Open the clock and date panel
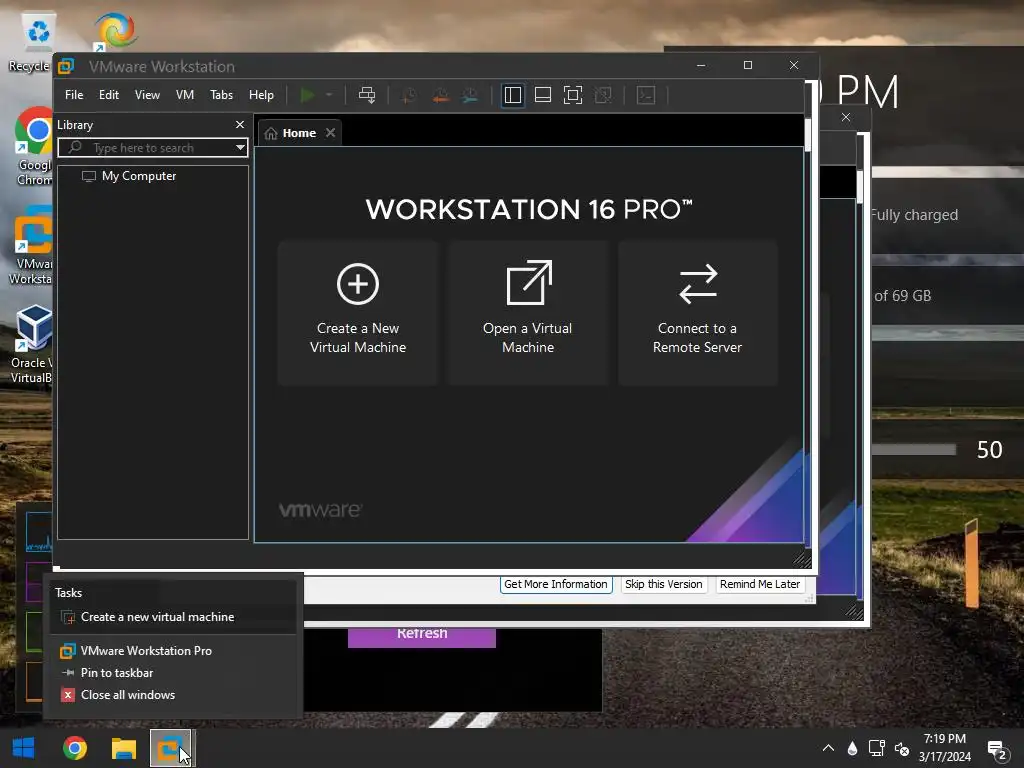Screen dimensions: 1024x768 point(944,748)
